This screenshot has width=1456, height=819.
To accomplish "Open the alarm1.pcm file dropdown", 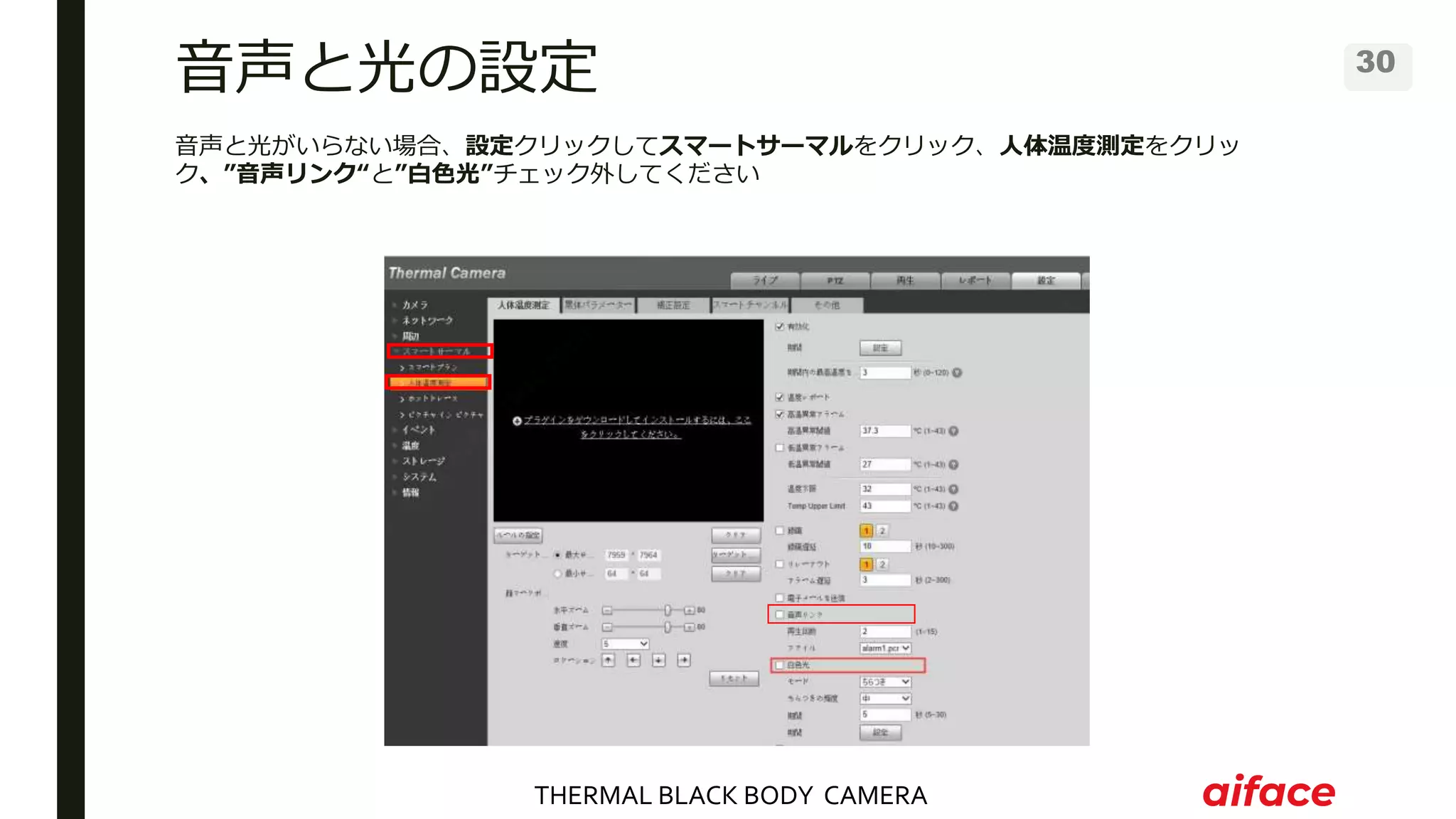I will pos(885,648).
